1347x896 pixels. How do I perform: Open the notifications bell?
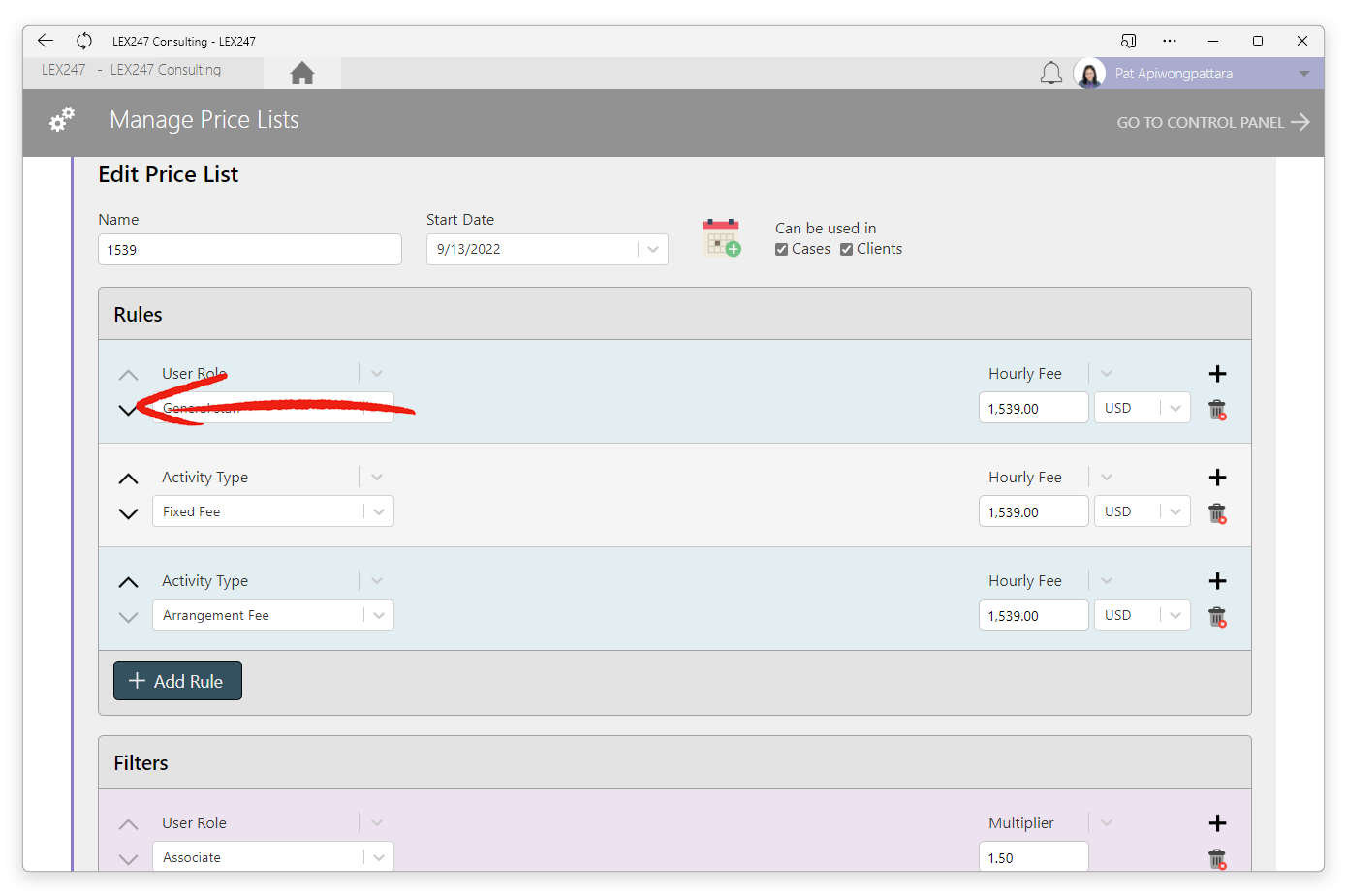coord(1050,74)
